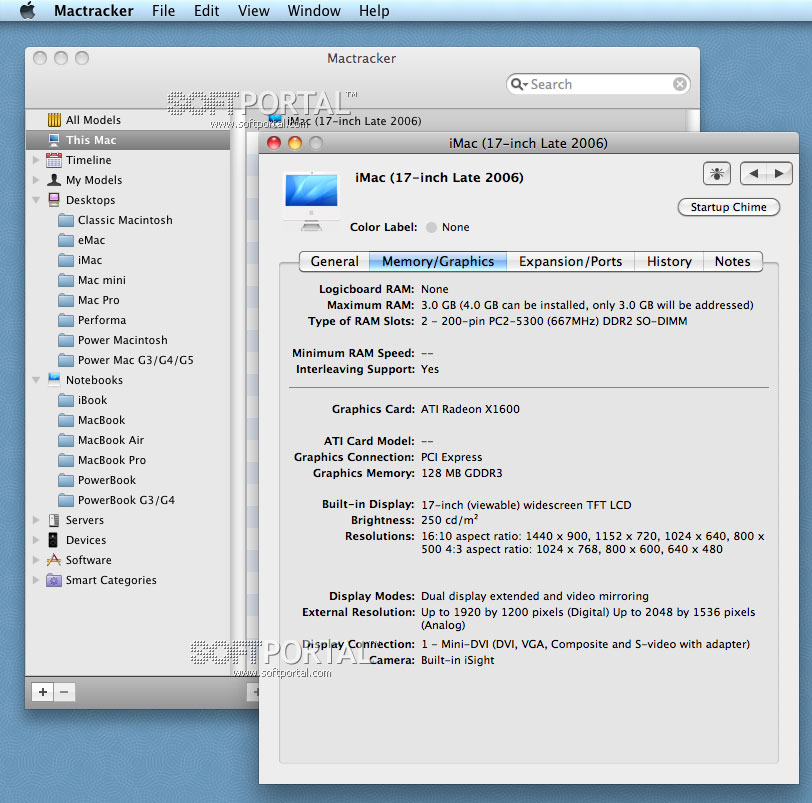Click the Smart Categories gear folder icon
Image resolution: width=812 pixels, height=803 pixels.
[54, 580]
